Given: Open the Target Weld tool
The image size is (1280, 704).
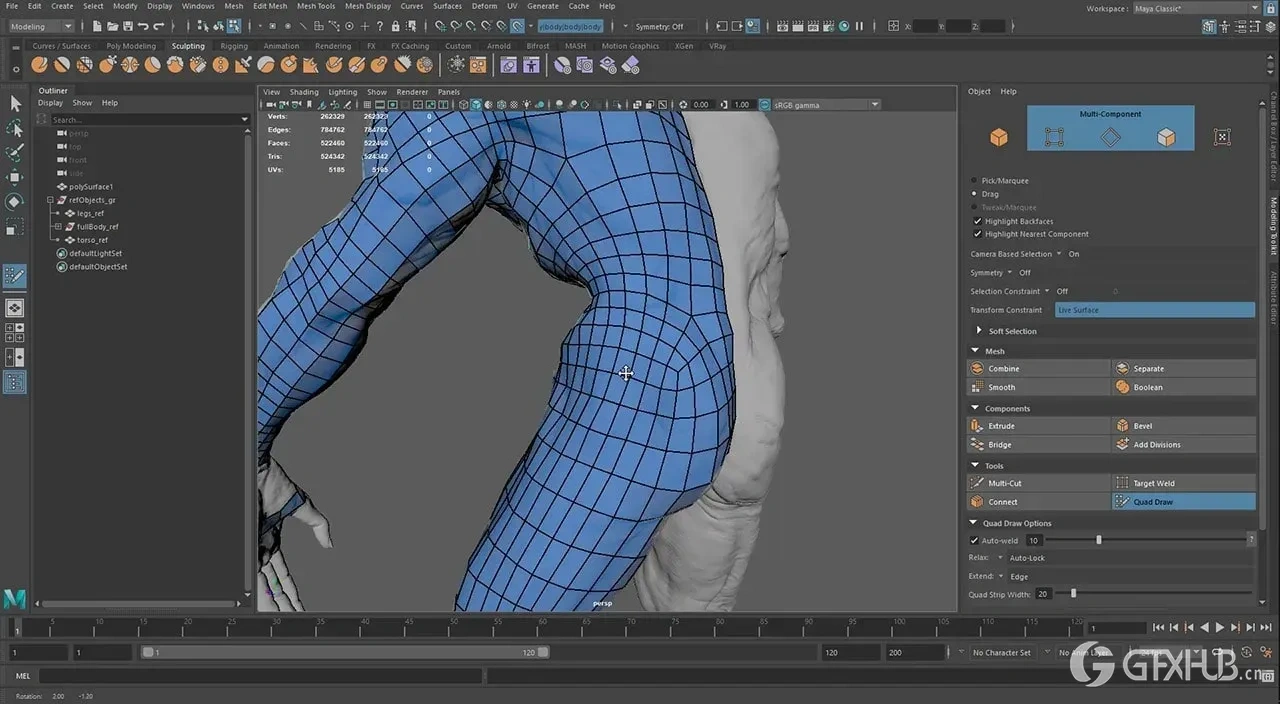Looking at the screenshot, I should (1155, 483).
